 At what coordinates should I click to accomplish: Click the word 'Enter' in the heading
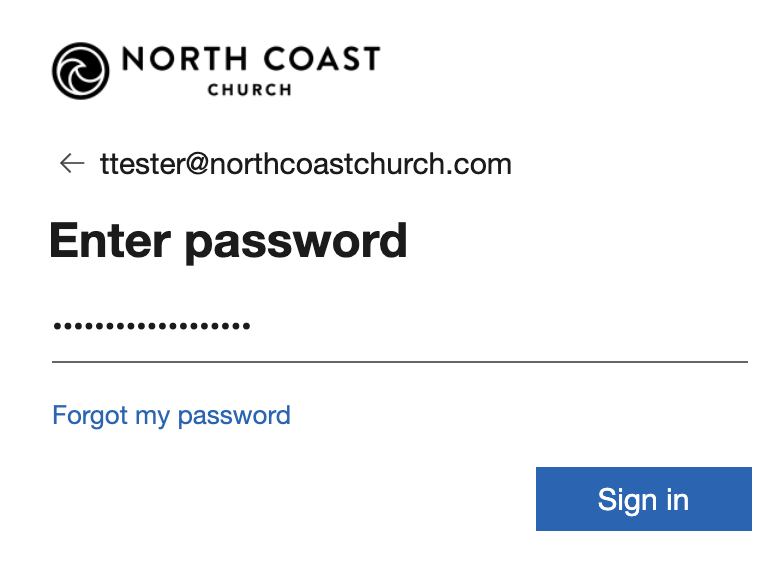pos(113,241)
